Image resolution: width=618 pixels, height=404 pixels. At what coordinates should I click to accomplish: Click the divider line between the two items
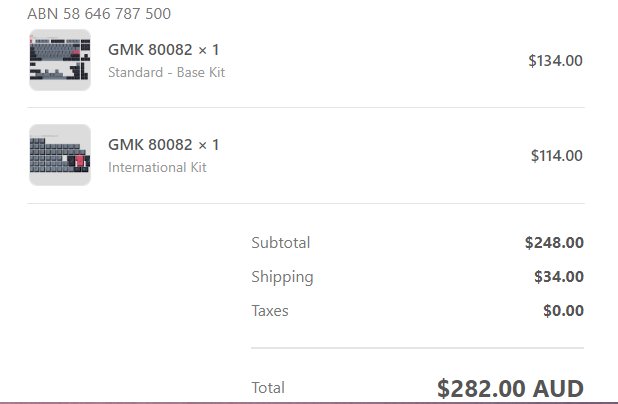pyautogui.click(x=306, y=107)
